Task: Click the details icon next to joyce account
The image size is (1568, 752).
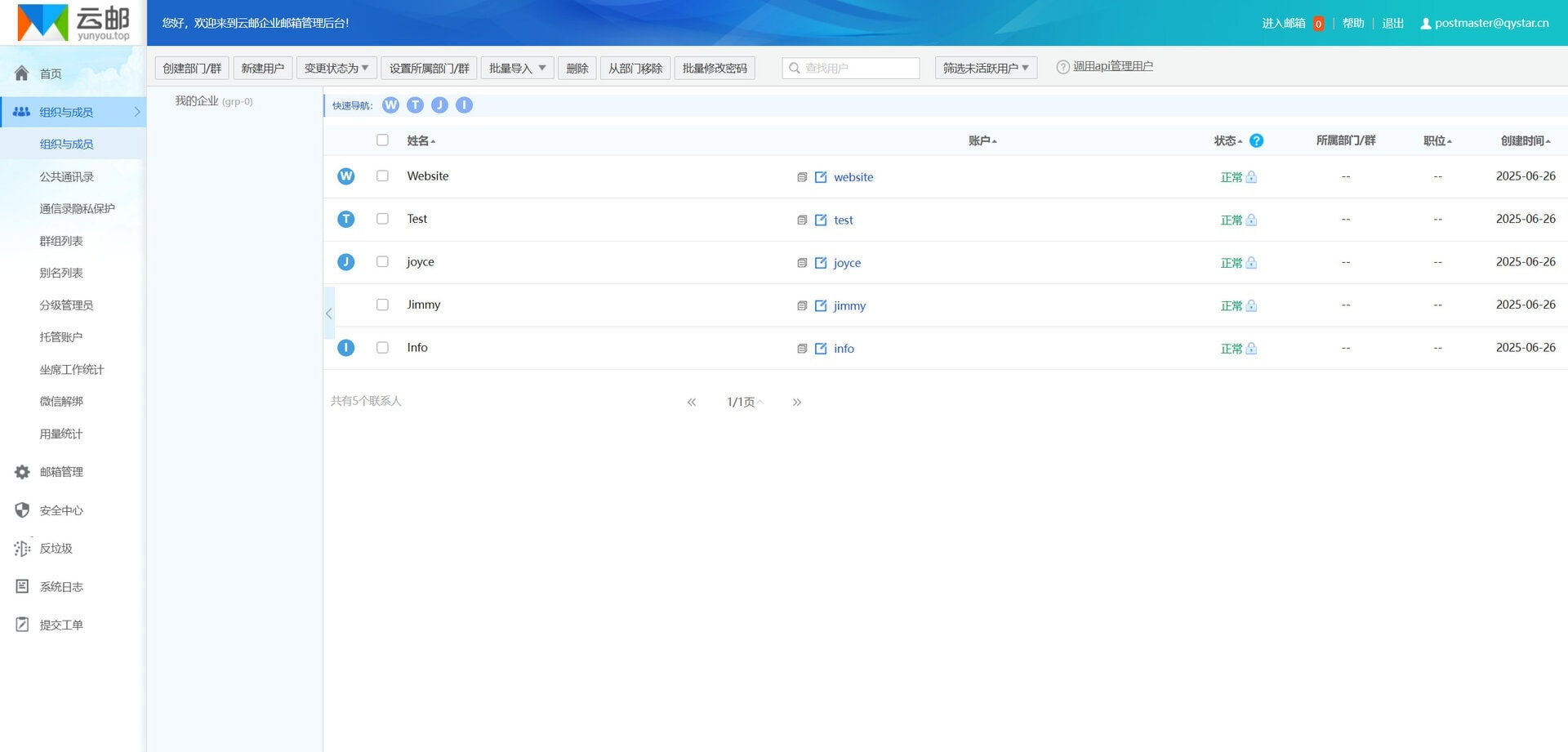Action: point(802,263)
